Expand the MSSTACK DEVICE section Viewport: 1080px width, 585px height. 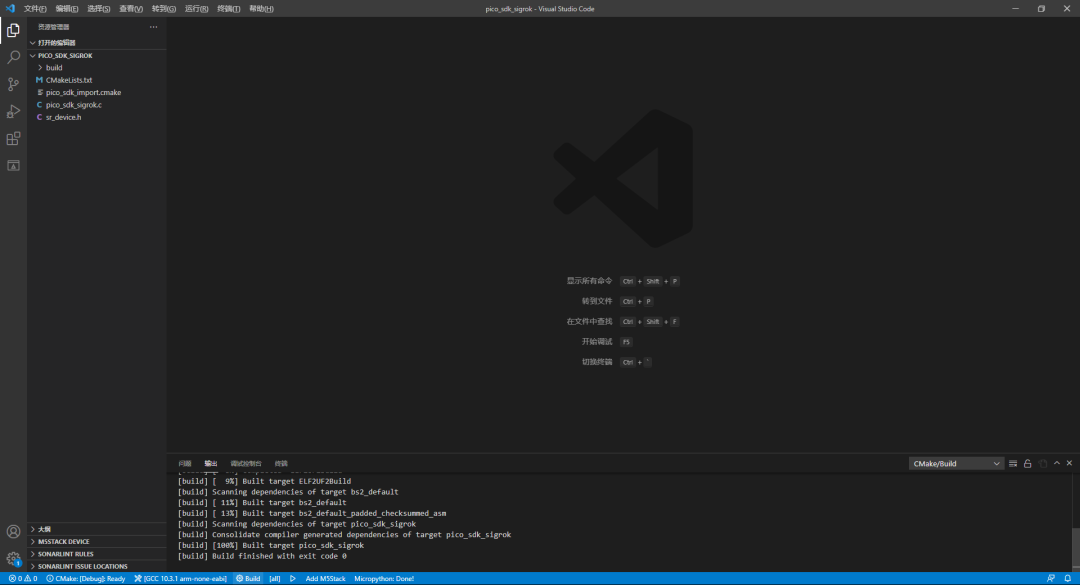point(63,541)
